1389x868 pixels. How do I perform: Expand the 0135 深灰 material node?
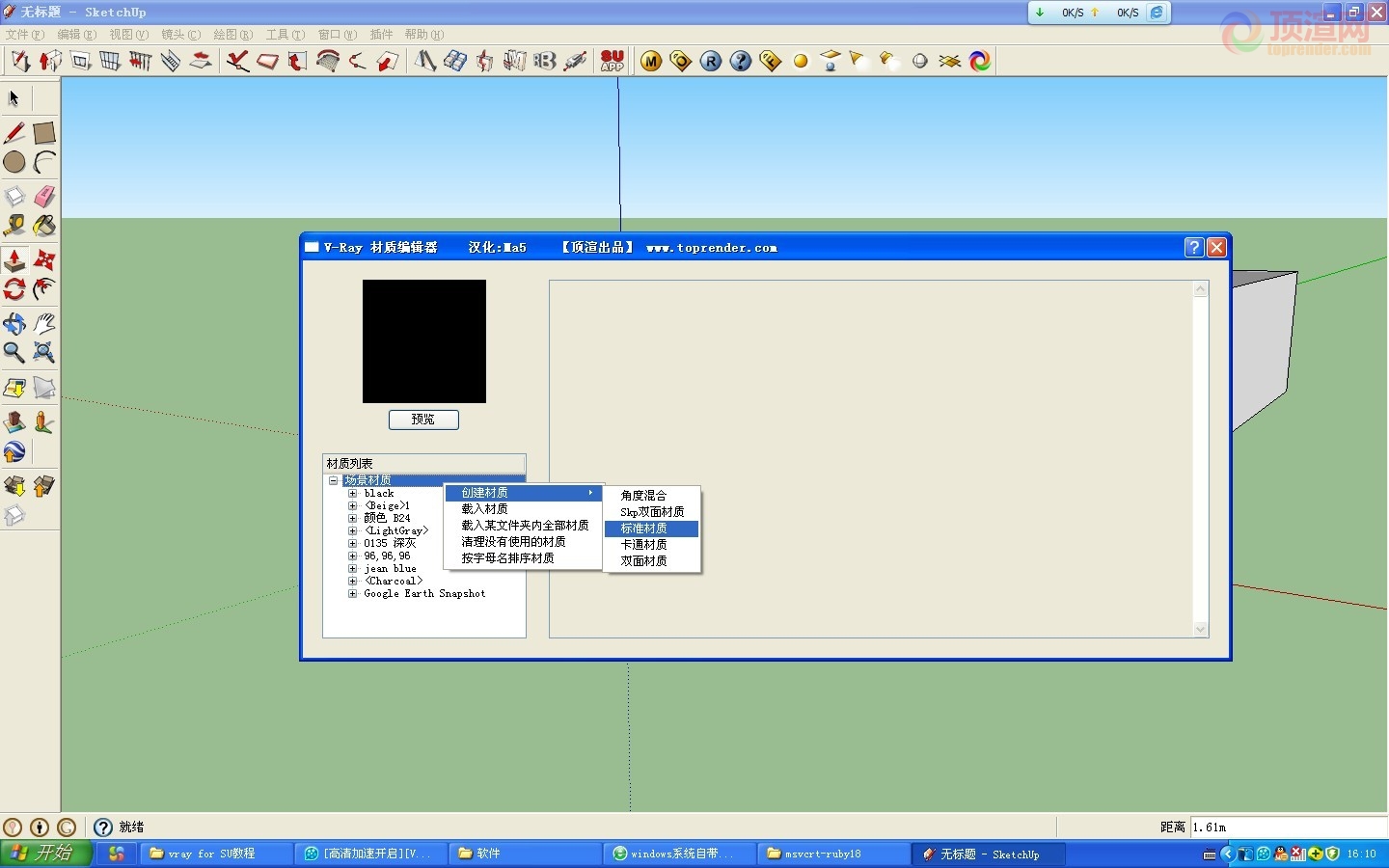point(352,543)
